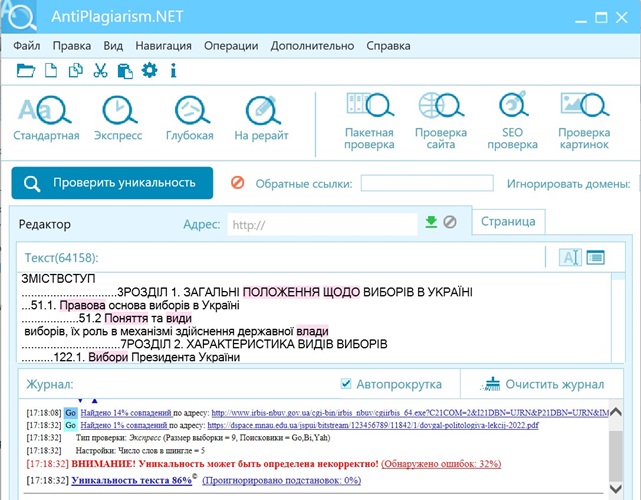
Task: Run the На рерайт check
Action: 262,118
